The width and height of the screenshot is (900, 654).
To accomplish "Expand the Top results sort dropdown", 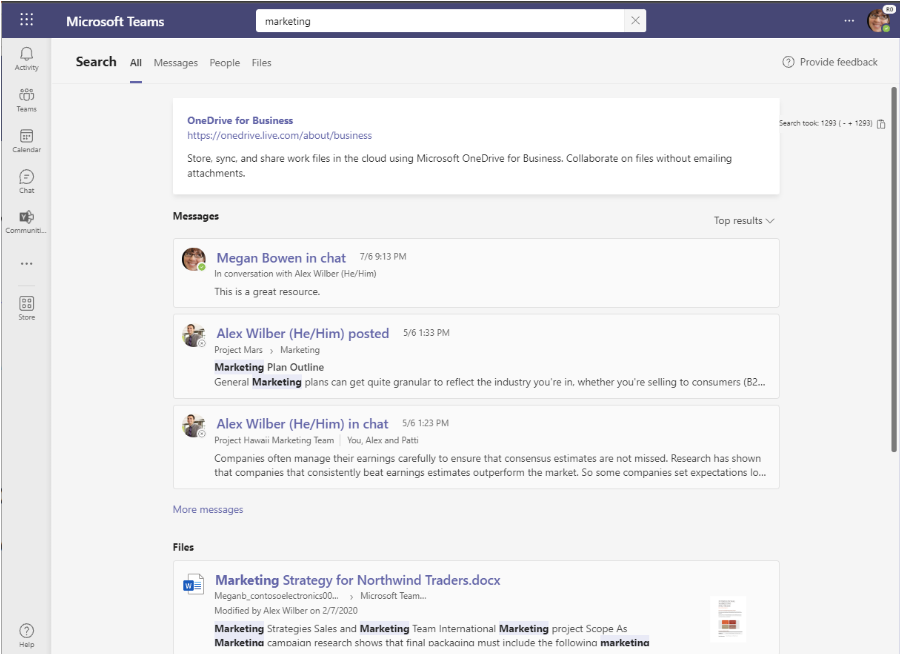I will (744, 221).
